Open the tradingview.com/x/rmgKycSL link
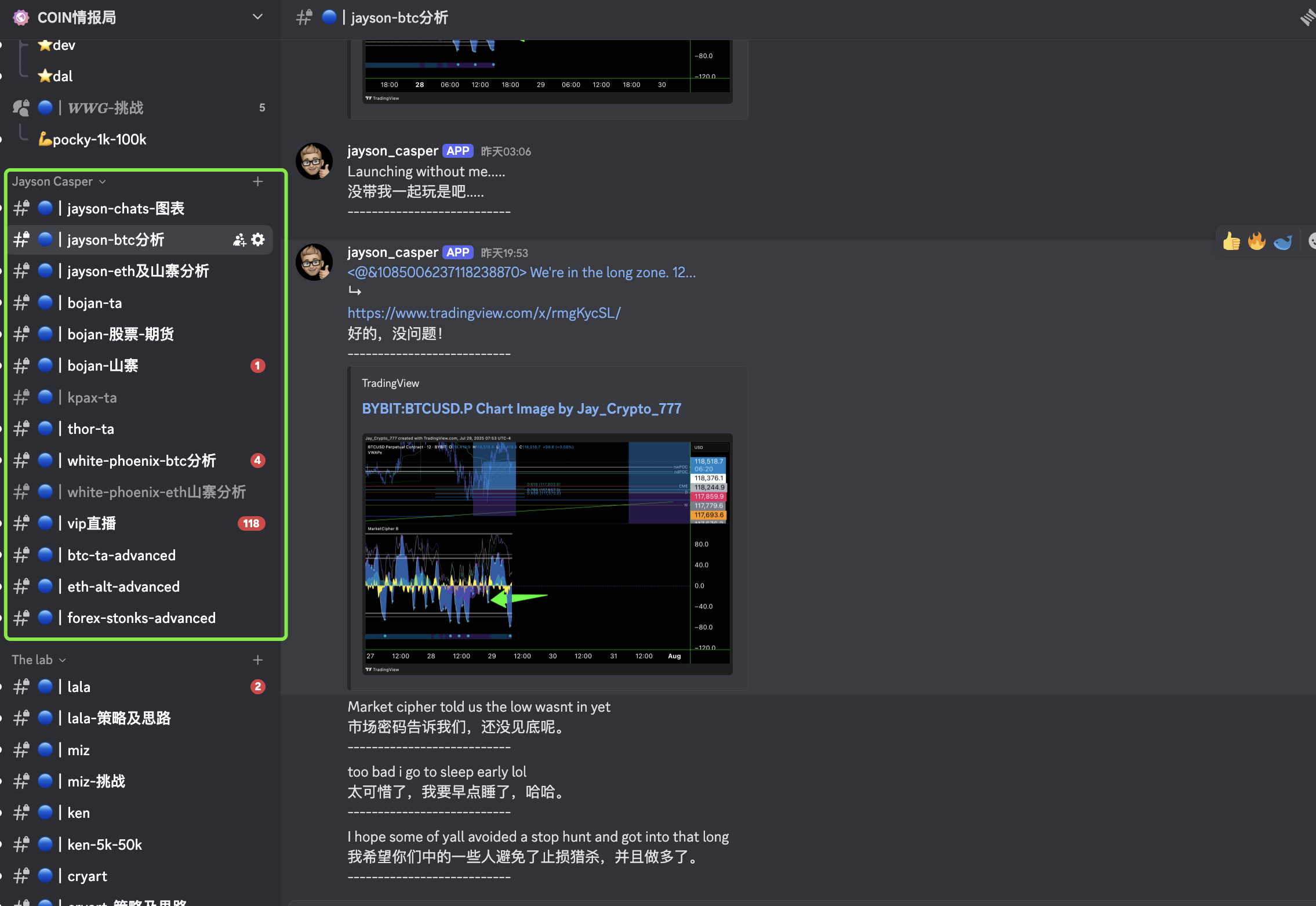 pos(483,313)
